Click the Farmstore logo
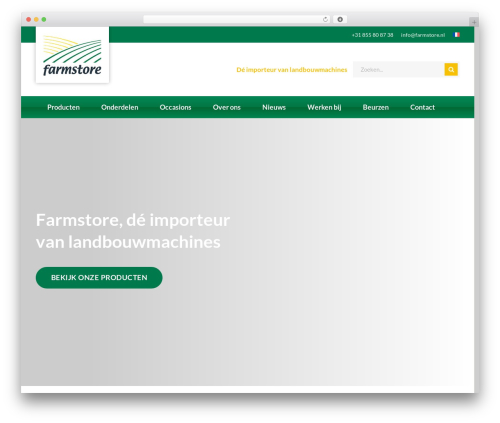Image resolution: width=500 pixels, height=423 pixels. click(72, 55)
